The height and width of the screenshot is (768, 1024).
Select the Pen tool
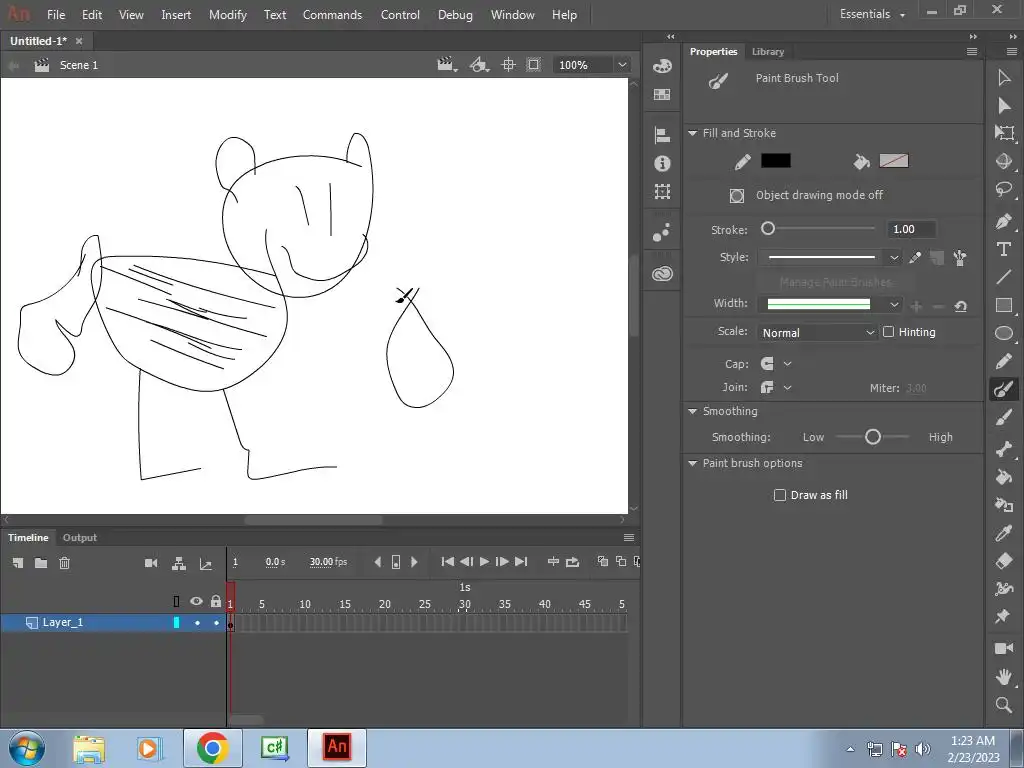click(1004, 221)
